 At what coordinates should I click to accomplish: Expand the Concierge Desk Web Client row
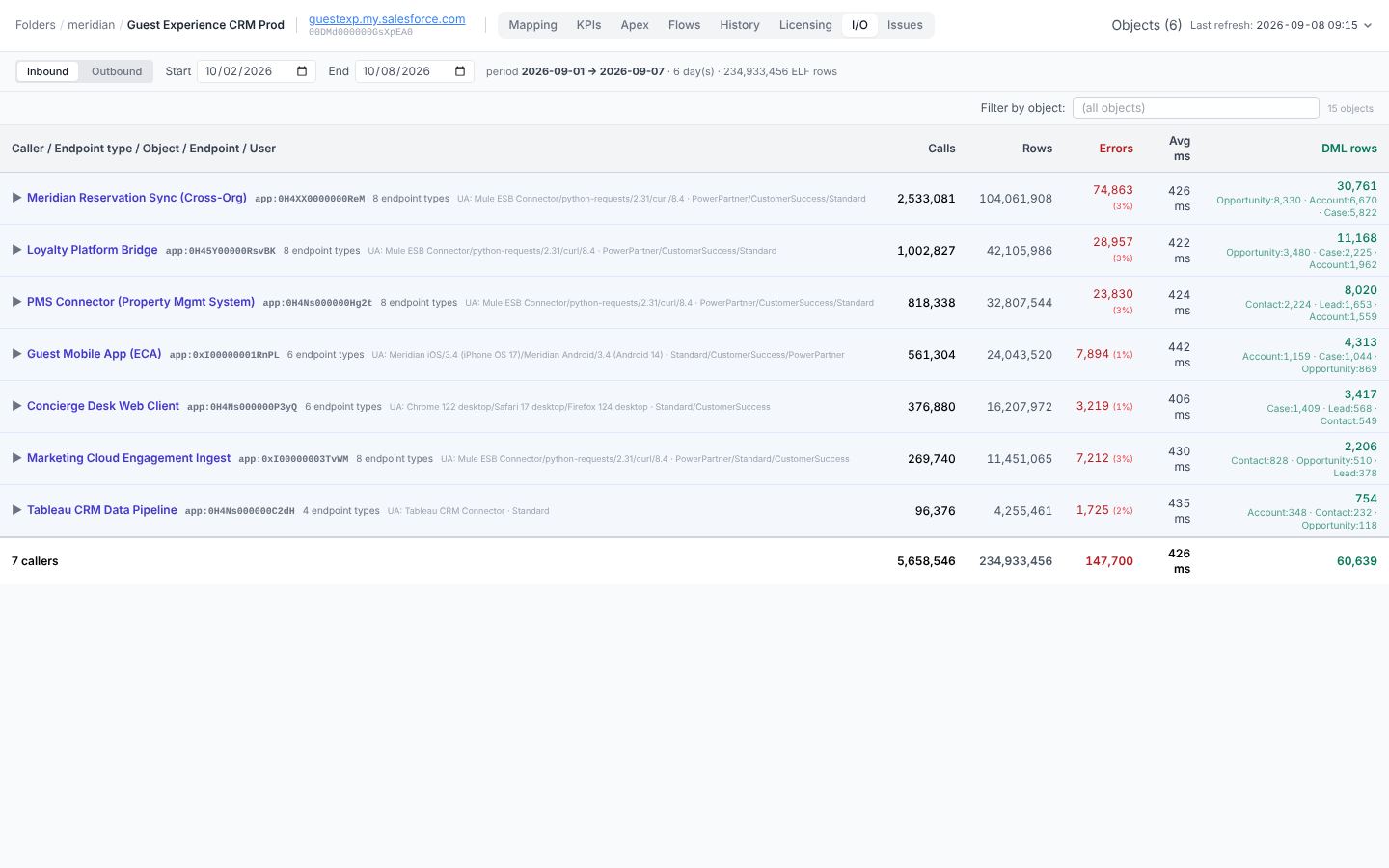(16, 406)
